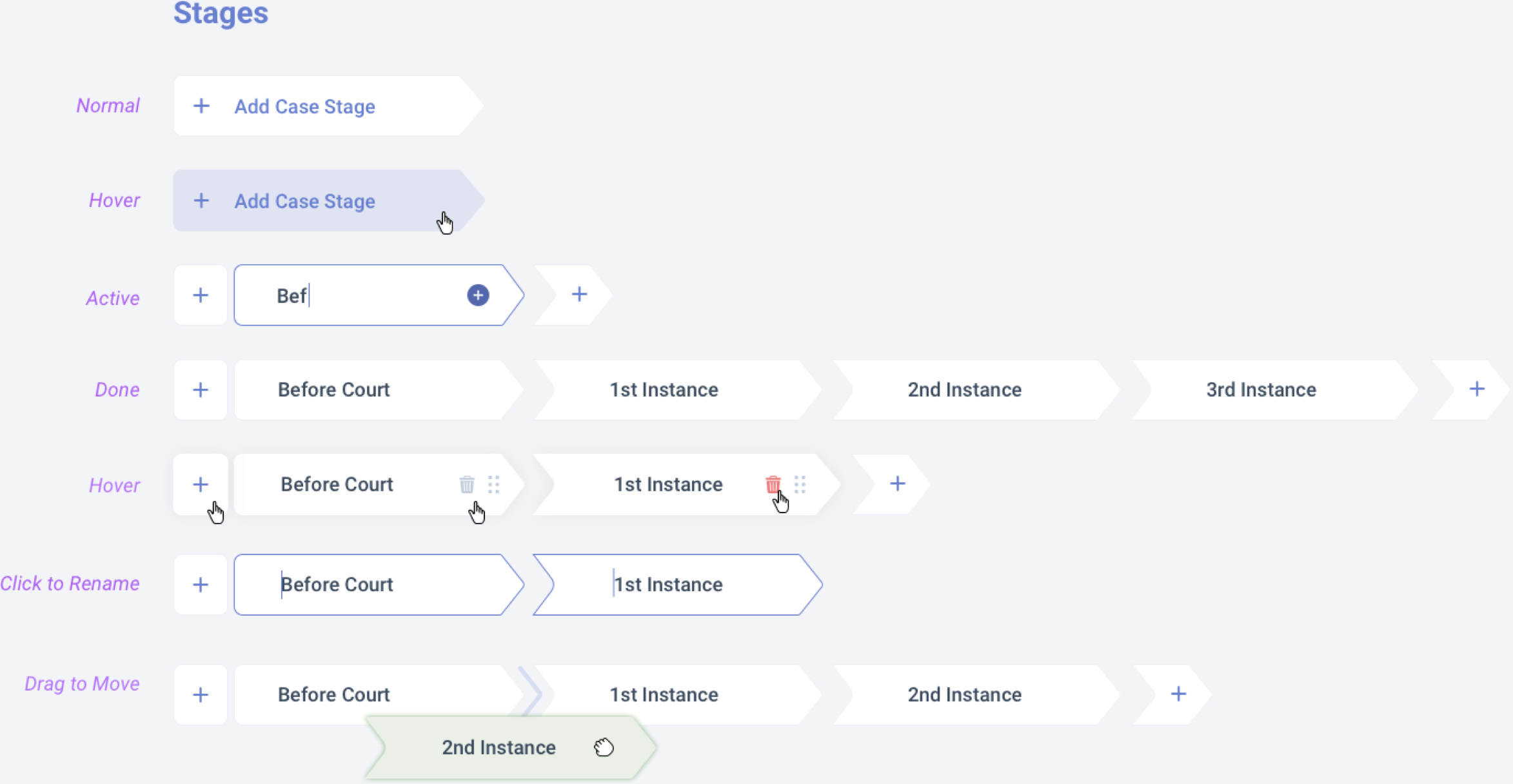Click the trailing plus arrow in the Drag to Move row
The height and width of the screenshot is (784, 1513).
pos(1178,694)
